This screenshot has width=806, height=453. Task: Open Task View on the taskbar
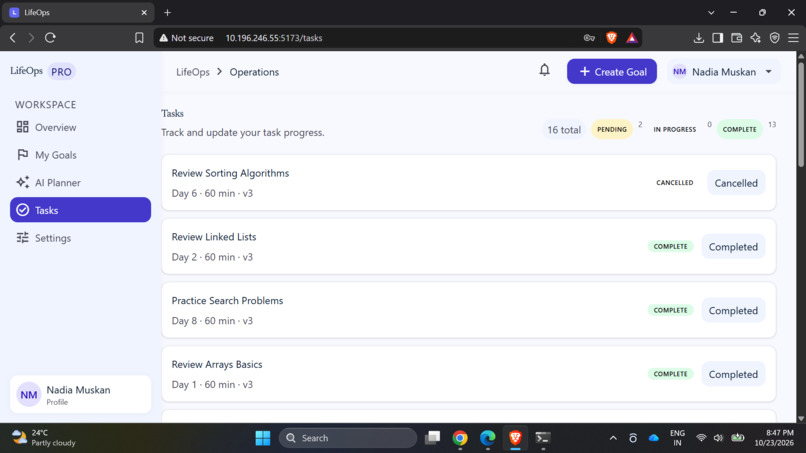(432, 438)
